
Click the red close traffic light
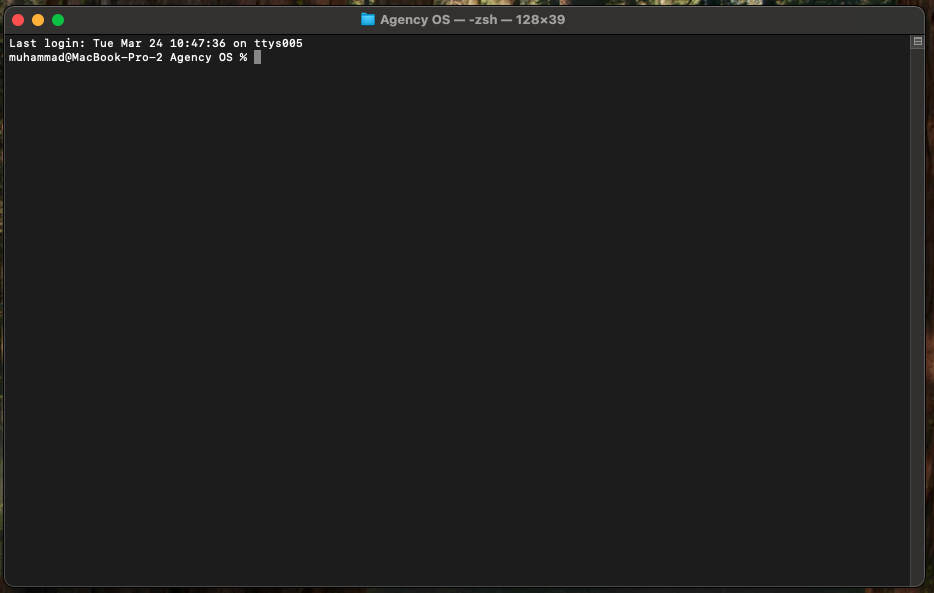tap(18, 19)
